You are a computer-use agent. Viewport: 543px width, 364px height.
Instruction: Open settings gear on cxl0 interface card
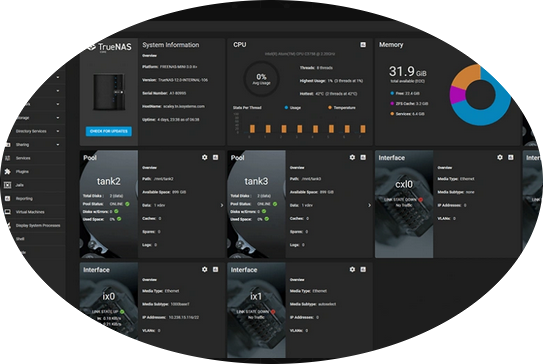click(500, 157)
